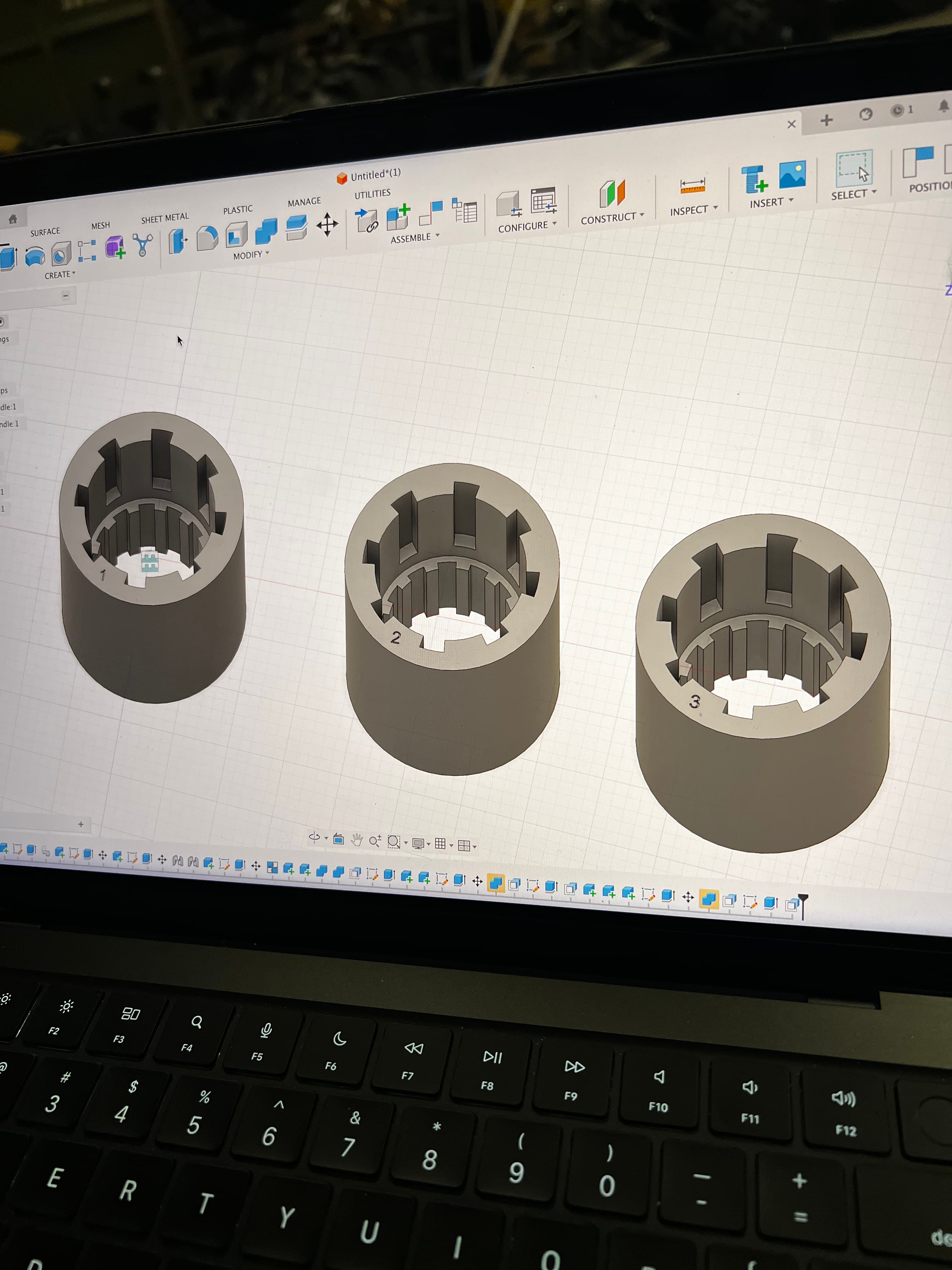Select the Measure tool under Inspect
Image resolution: width=952 pixels, height=1270 pixels.
point(693,186)
